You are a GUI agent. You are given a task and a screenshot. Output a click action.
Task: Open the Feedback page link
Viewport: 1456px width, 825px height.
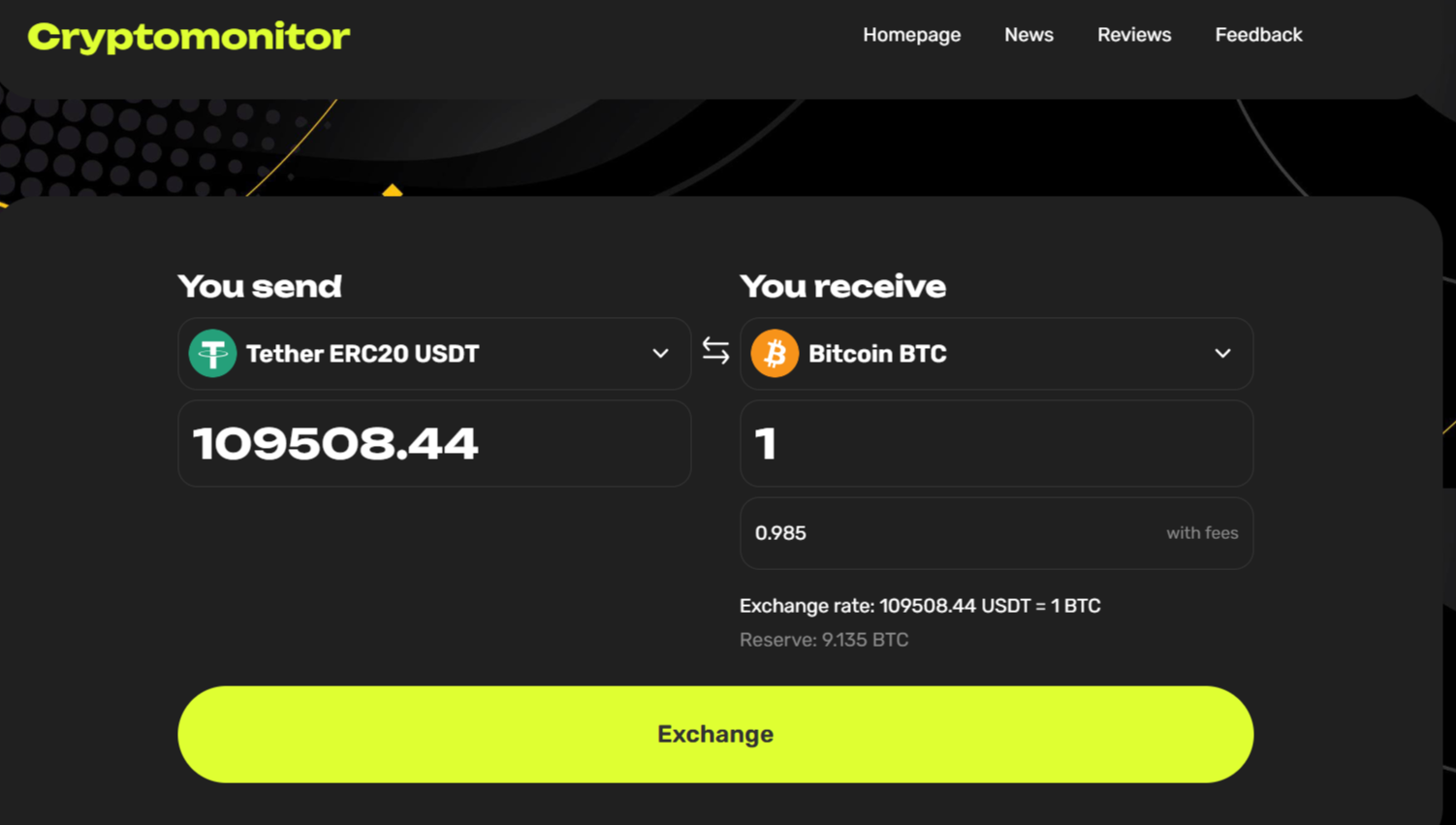(1258, 35)
